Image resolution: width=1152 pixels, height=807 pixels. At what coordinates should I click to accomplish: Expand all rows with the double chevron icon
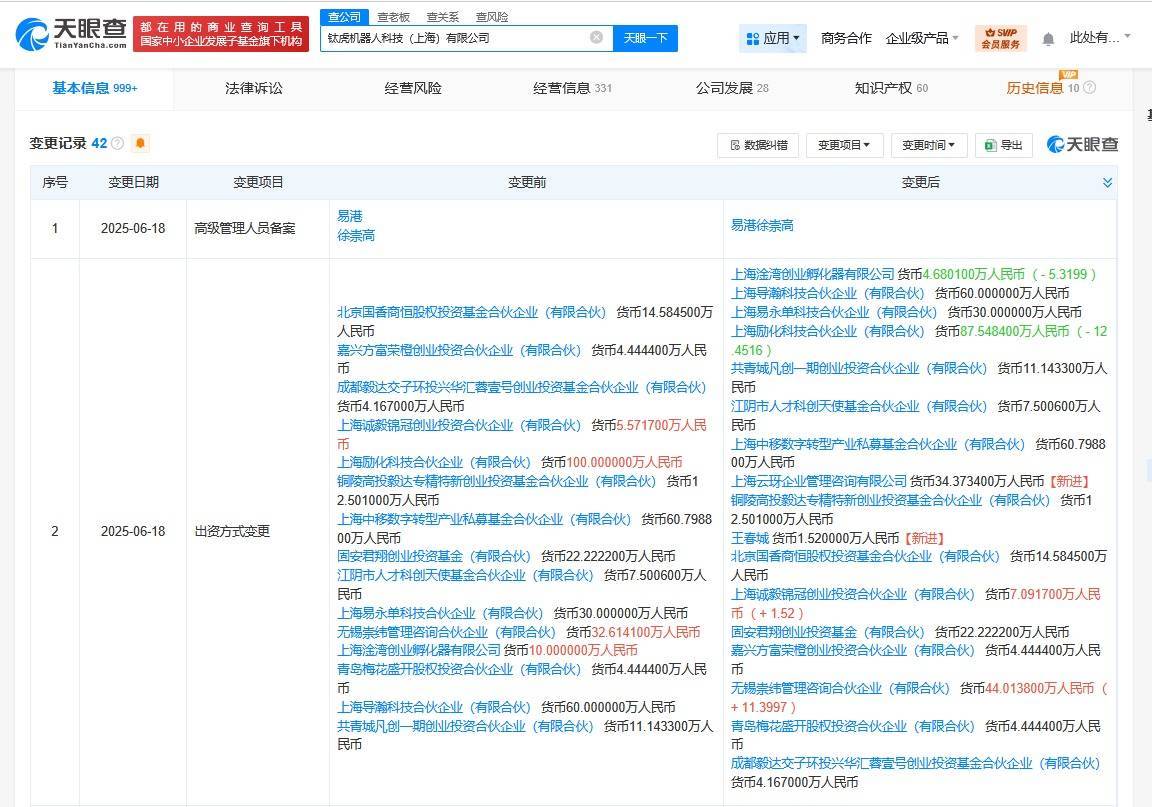coord(1107,182)
